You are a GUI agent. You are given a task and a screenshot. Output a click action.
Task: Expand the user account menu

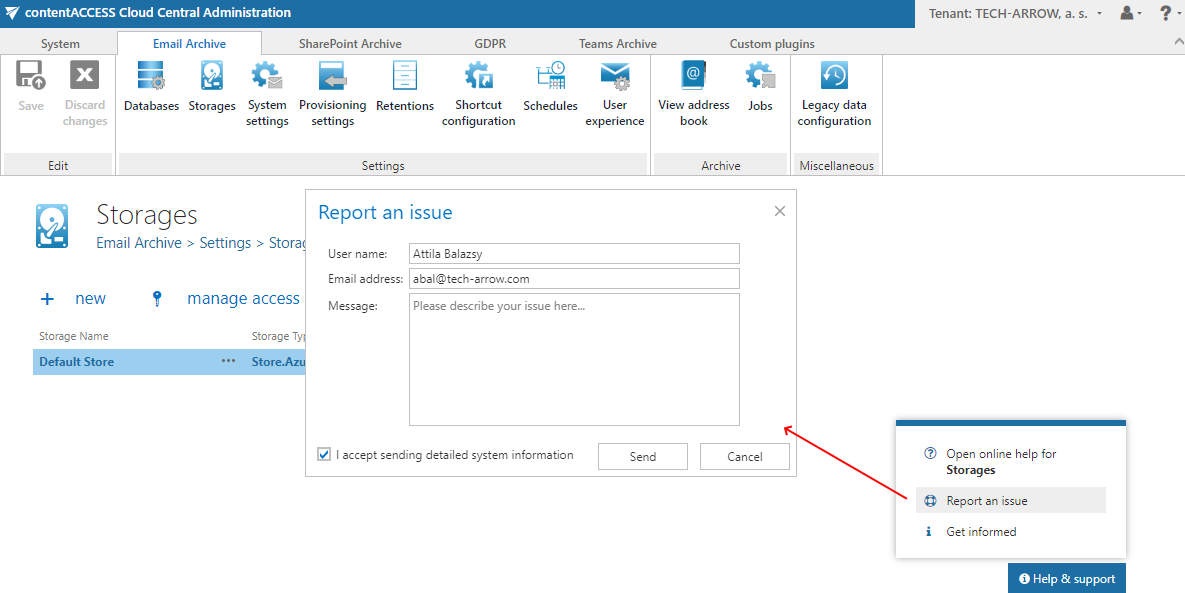click(x=1127, y=14)
